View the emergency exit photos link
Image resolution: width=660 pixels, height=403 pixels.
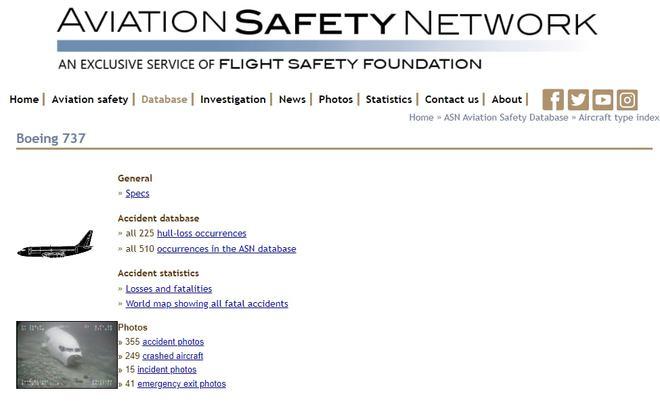click(181, 384)
